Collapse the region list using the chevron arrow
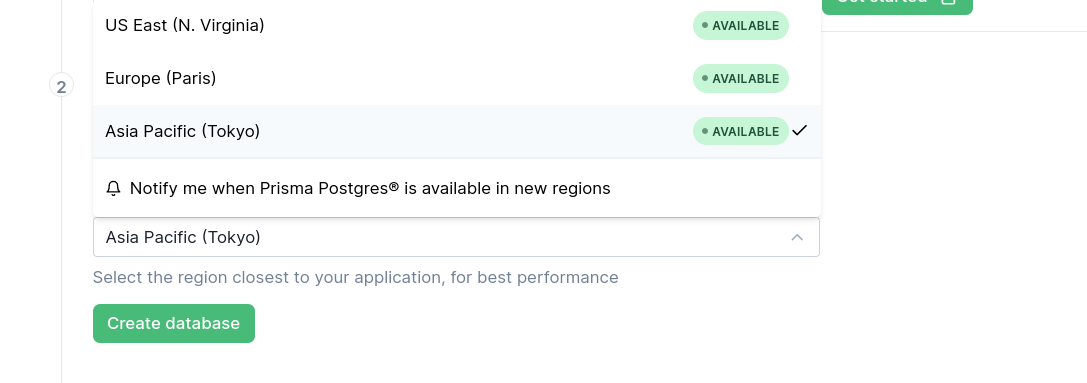The image size is (1087, 383). click(797, 237)
